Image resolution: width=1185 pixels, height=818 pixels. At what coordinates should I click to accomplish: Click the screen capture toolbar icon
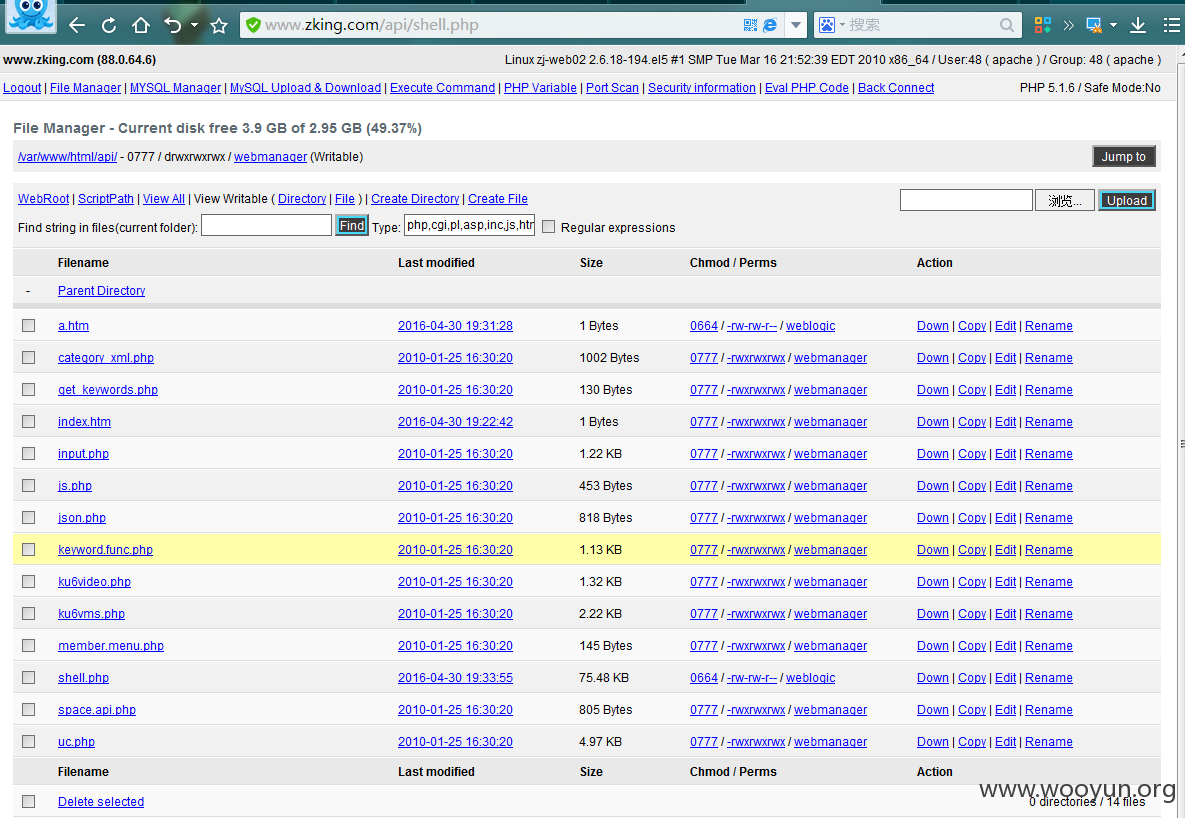pos(1094,25)
